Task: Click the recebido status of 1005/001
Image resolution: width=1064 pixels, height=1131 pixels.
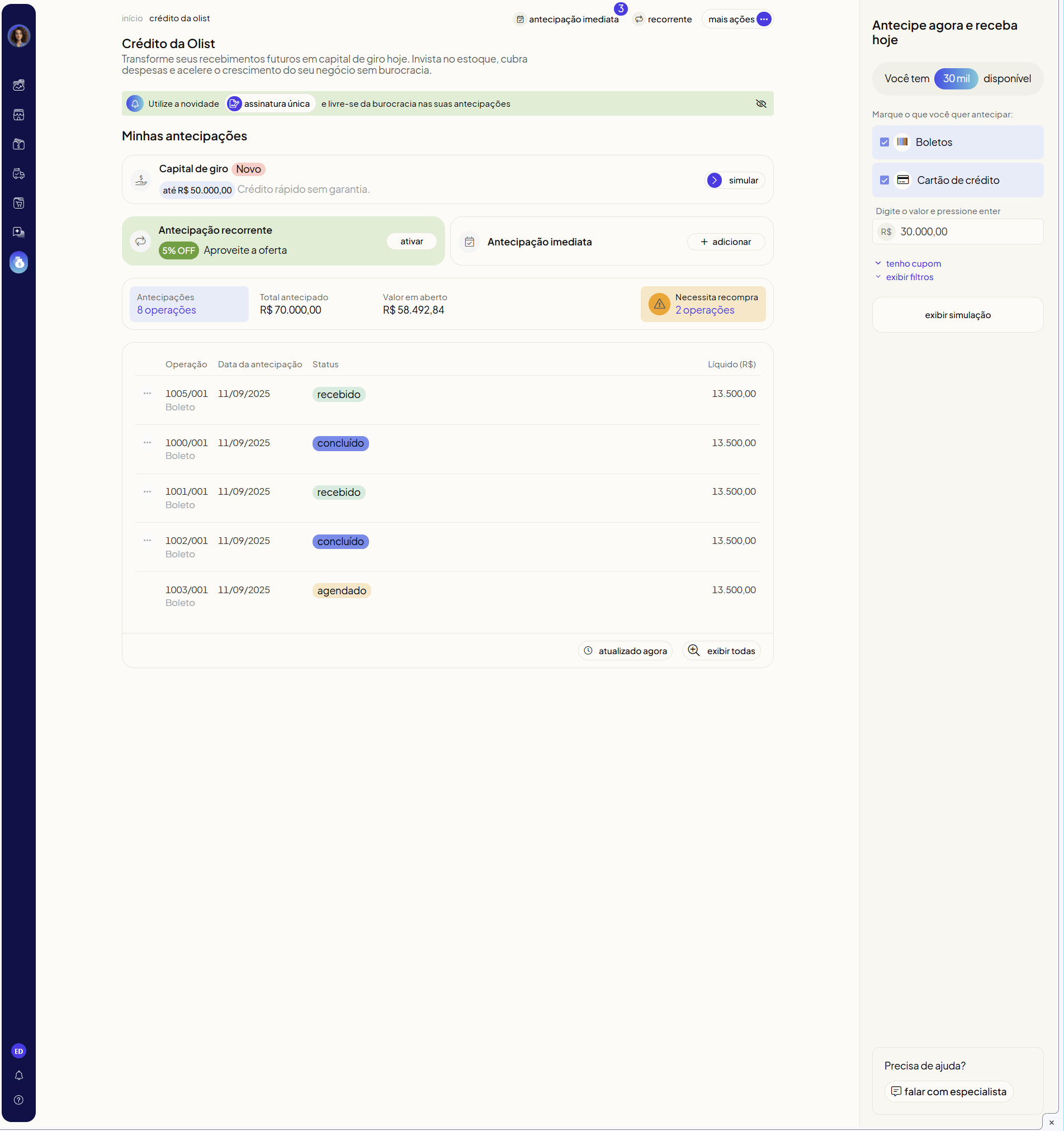Action: point(339,395)
